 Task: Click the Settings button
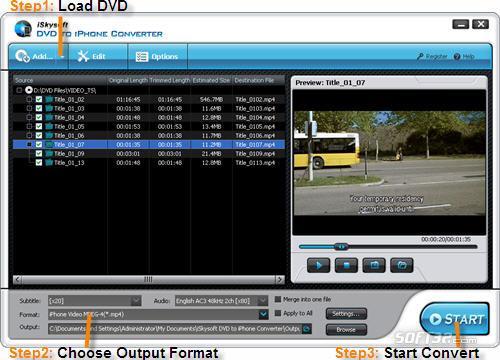(x=346, y=314)
